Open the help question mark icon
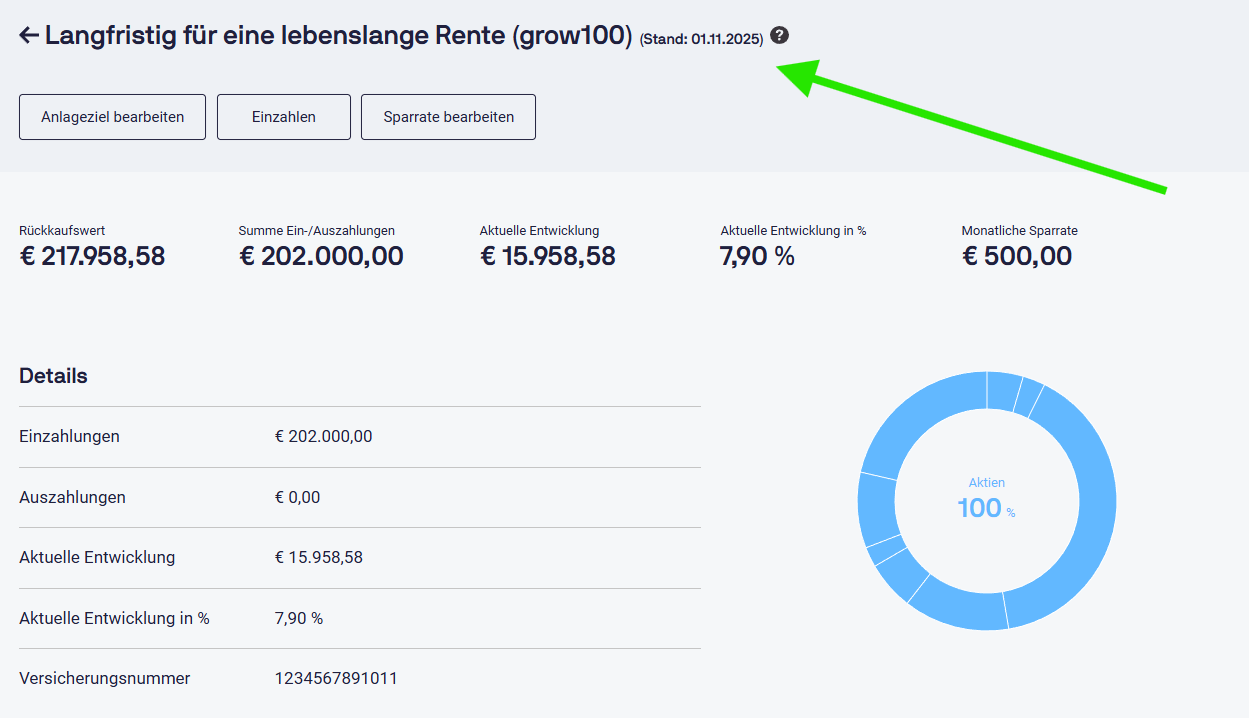The height and width of the screenshot is (718, 1249). coord(779,36)
